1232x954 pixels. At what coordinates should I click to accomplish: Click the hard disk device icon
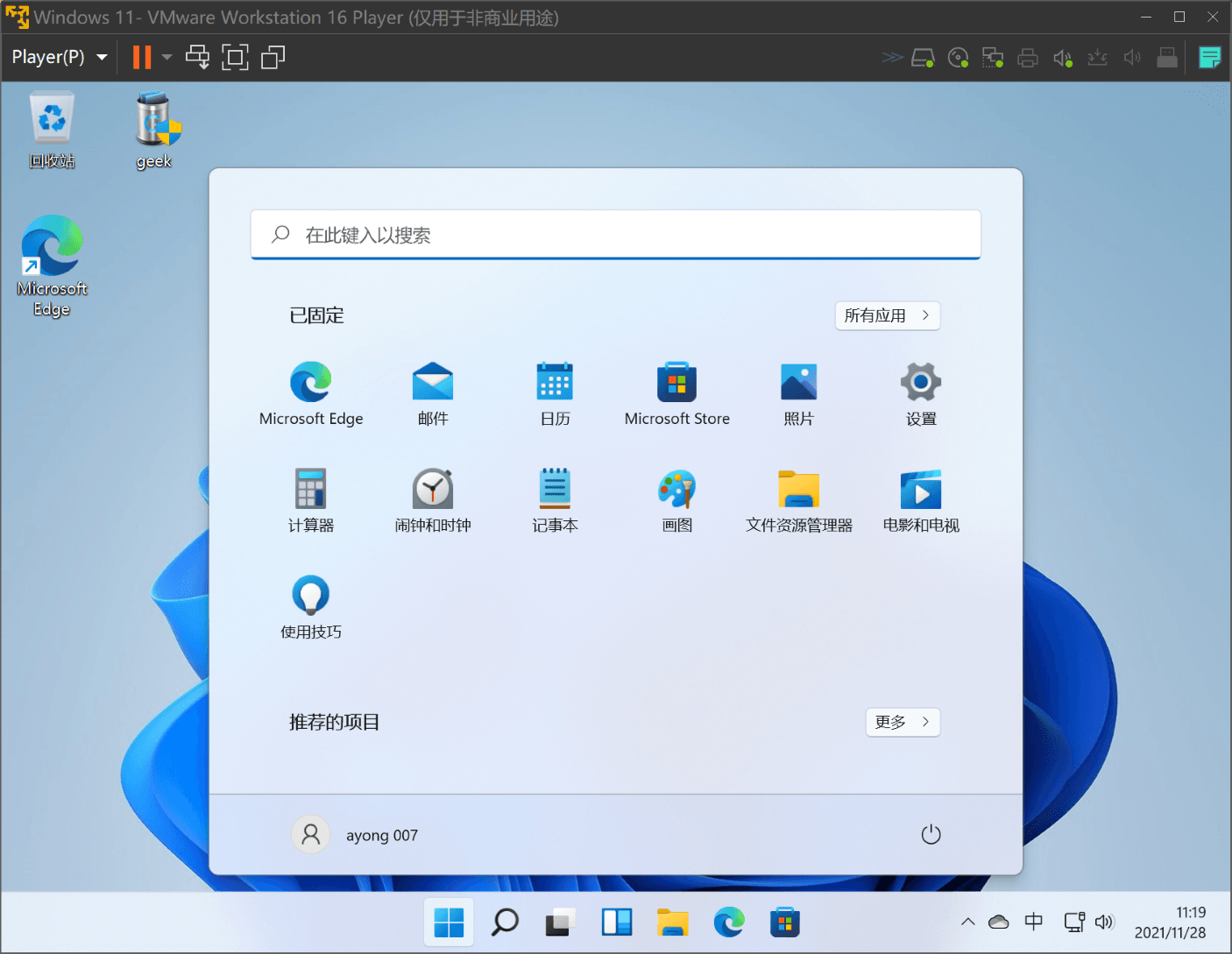pyautogui.click(x=923, y=58)
